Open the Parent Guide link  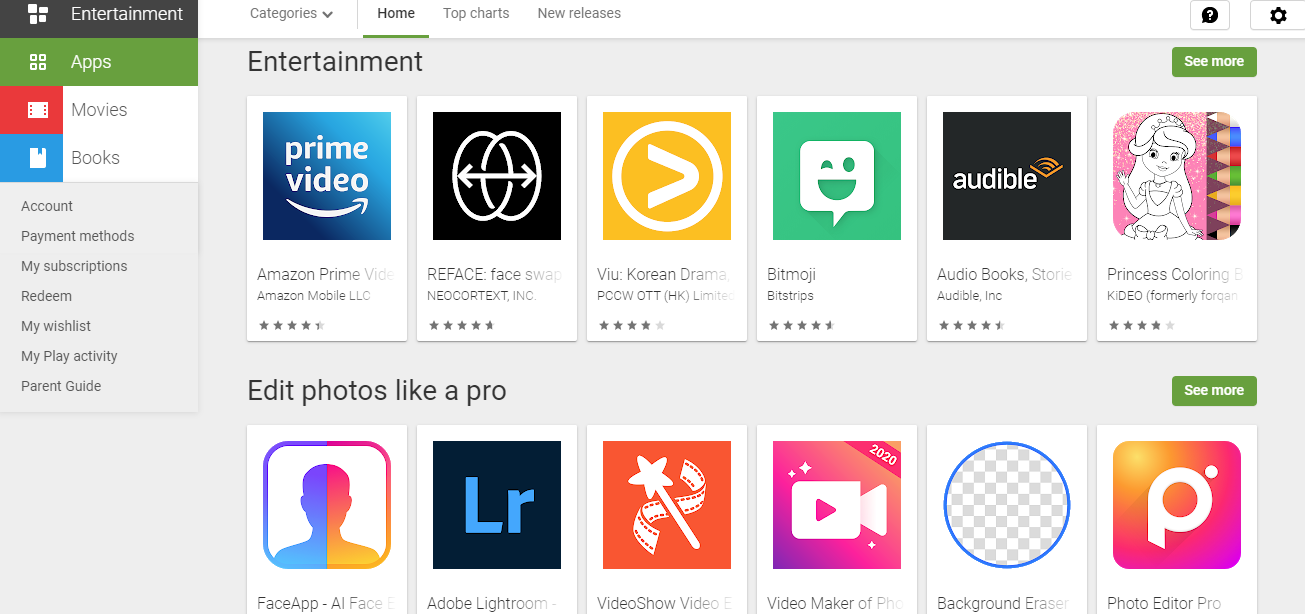tap(61, 386)
